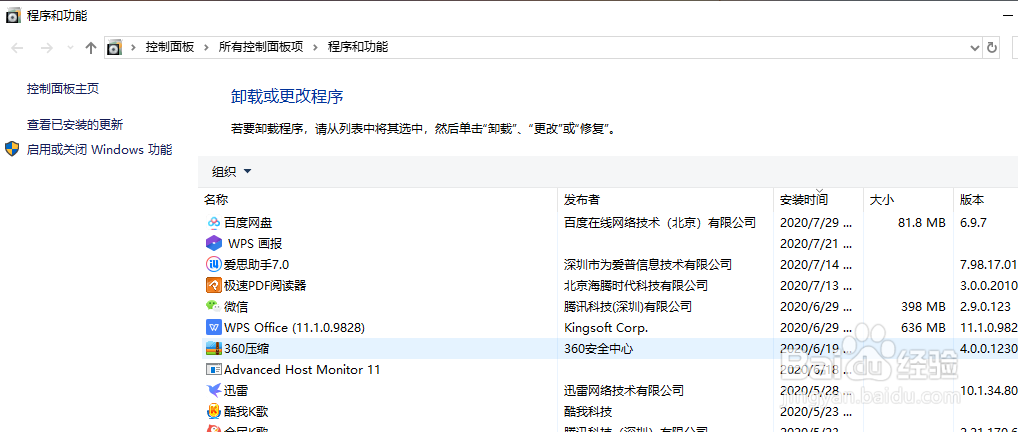Click size value 636 MB
1018x432 pixels.
[x=923, y=327]
